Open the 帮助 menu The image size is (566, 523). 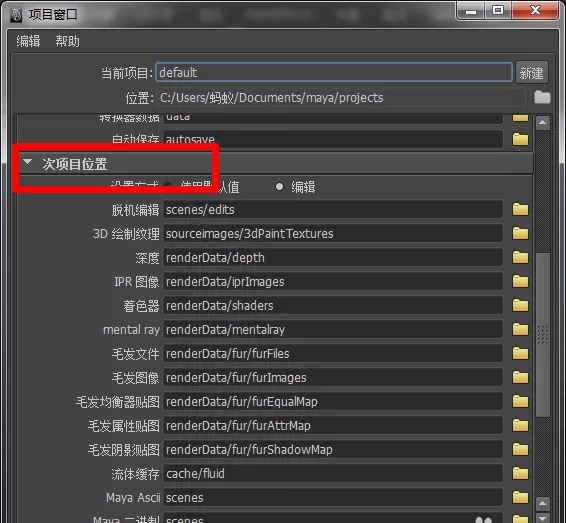coord(68,41)
